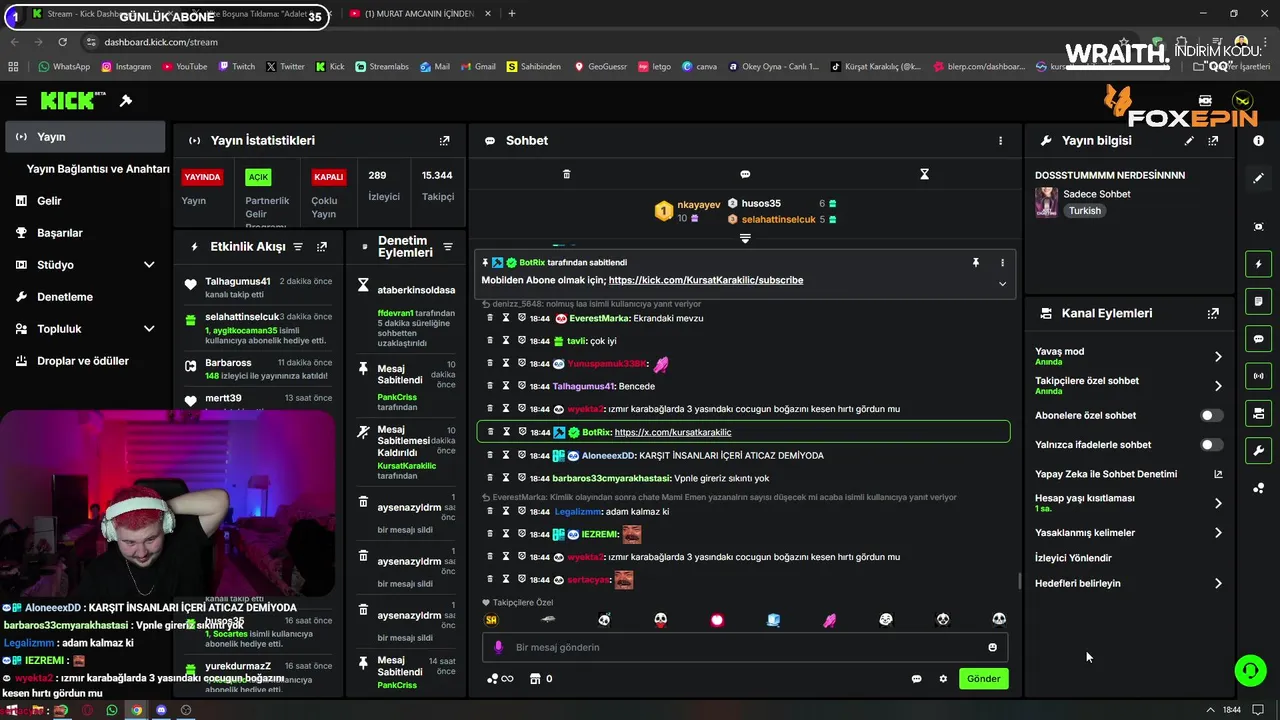Click the wrench icon in the right sidebar
This screenshot has height=720, width=1280.
tap(1258, 451)
